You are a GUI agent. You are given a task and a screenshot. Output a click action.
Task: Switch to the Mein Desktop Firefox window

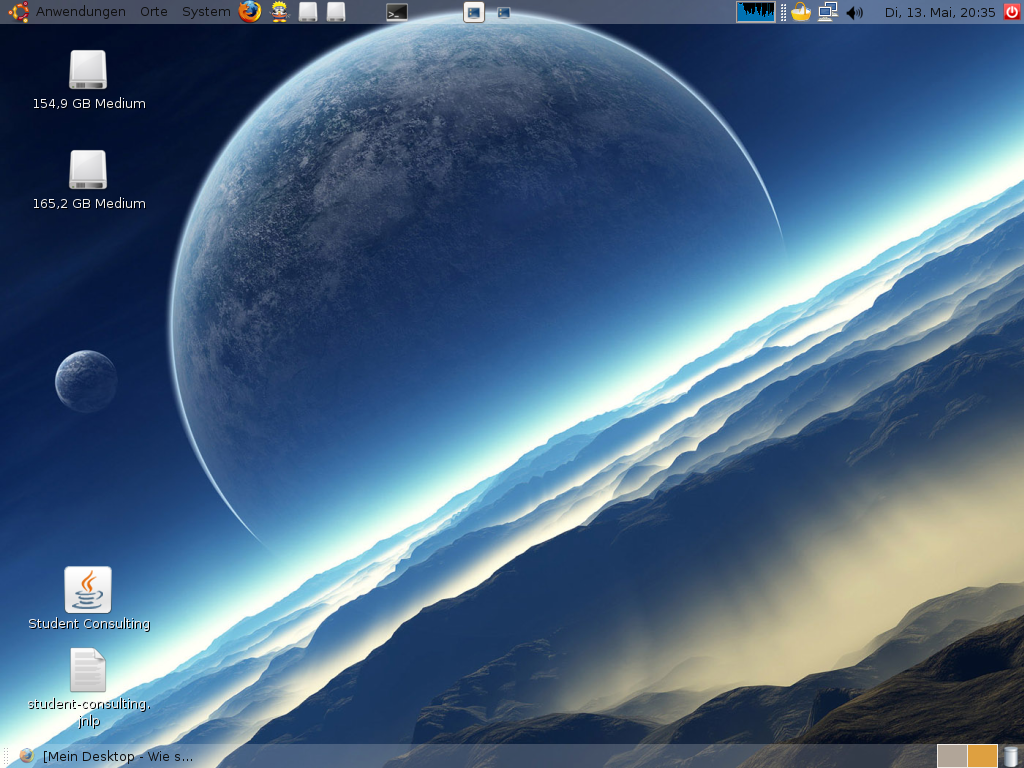point(108,756)
